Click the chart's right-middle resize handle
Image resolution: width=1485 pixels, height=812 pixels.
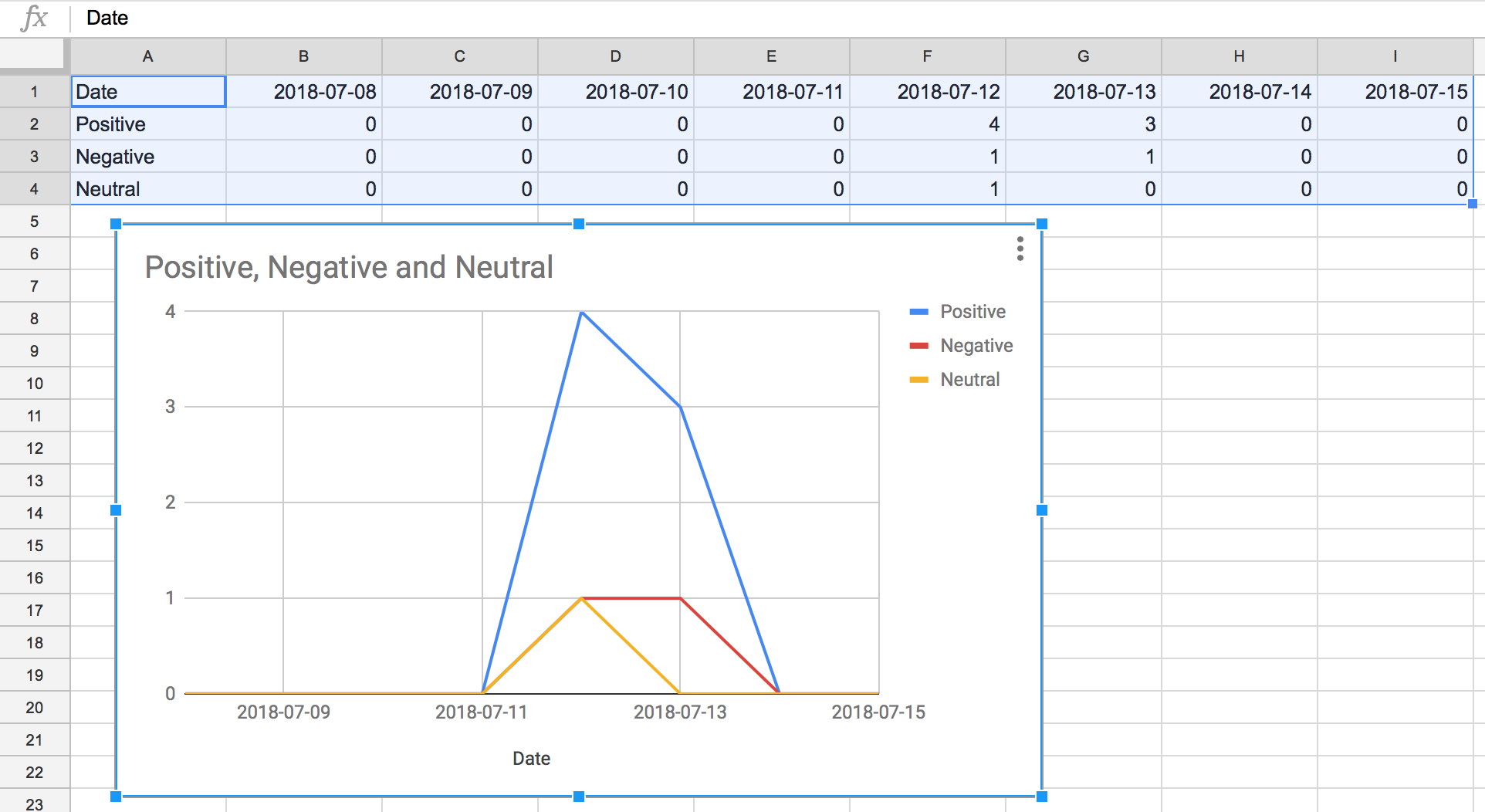tap(1041, 510)
